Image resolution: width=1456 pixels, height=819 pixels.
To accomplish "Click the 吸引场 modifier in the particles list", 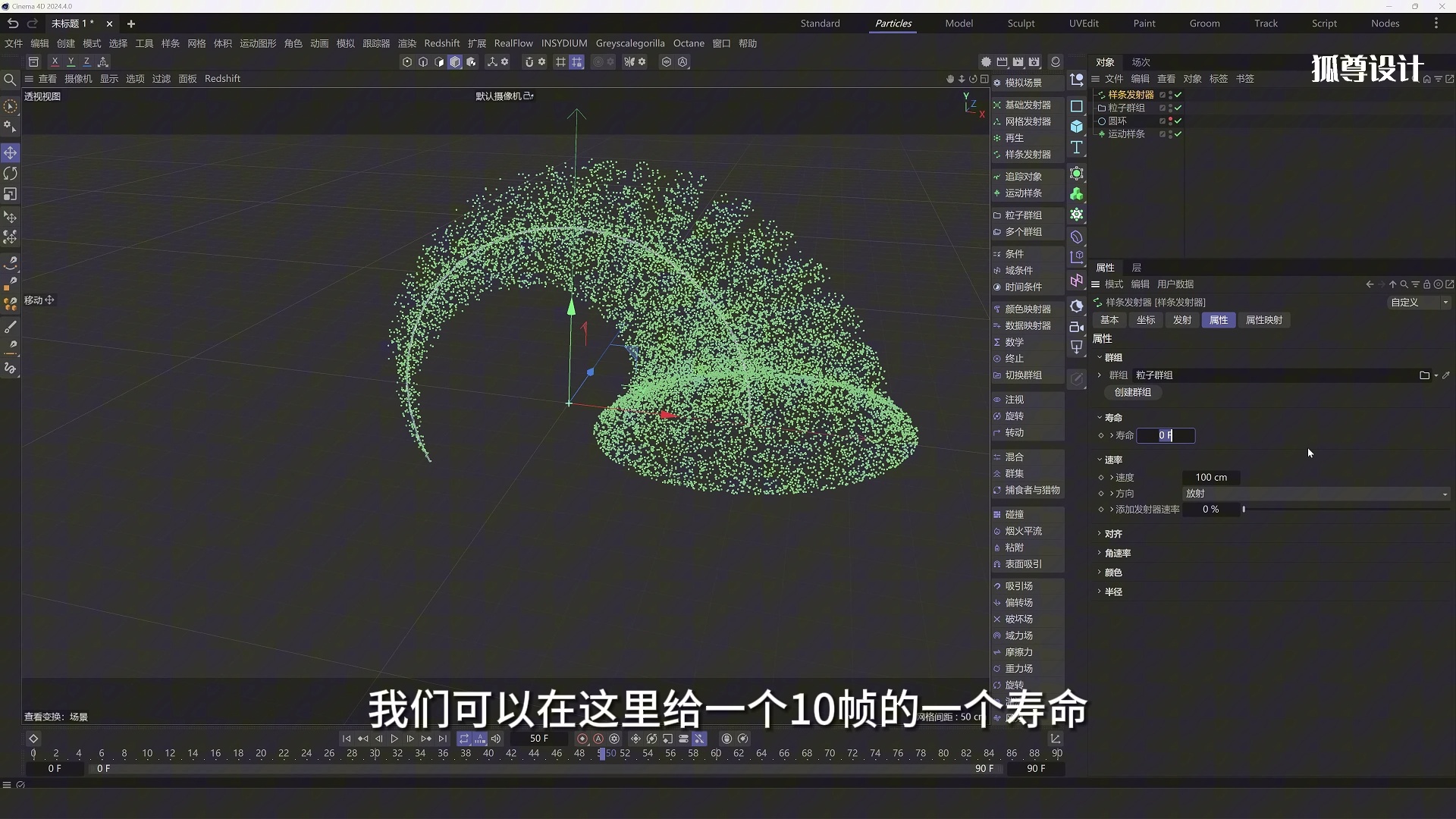I will (x=1020, y=585).
